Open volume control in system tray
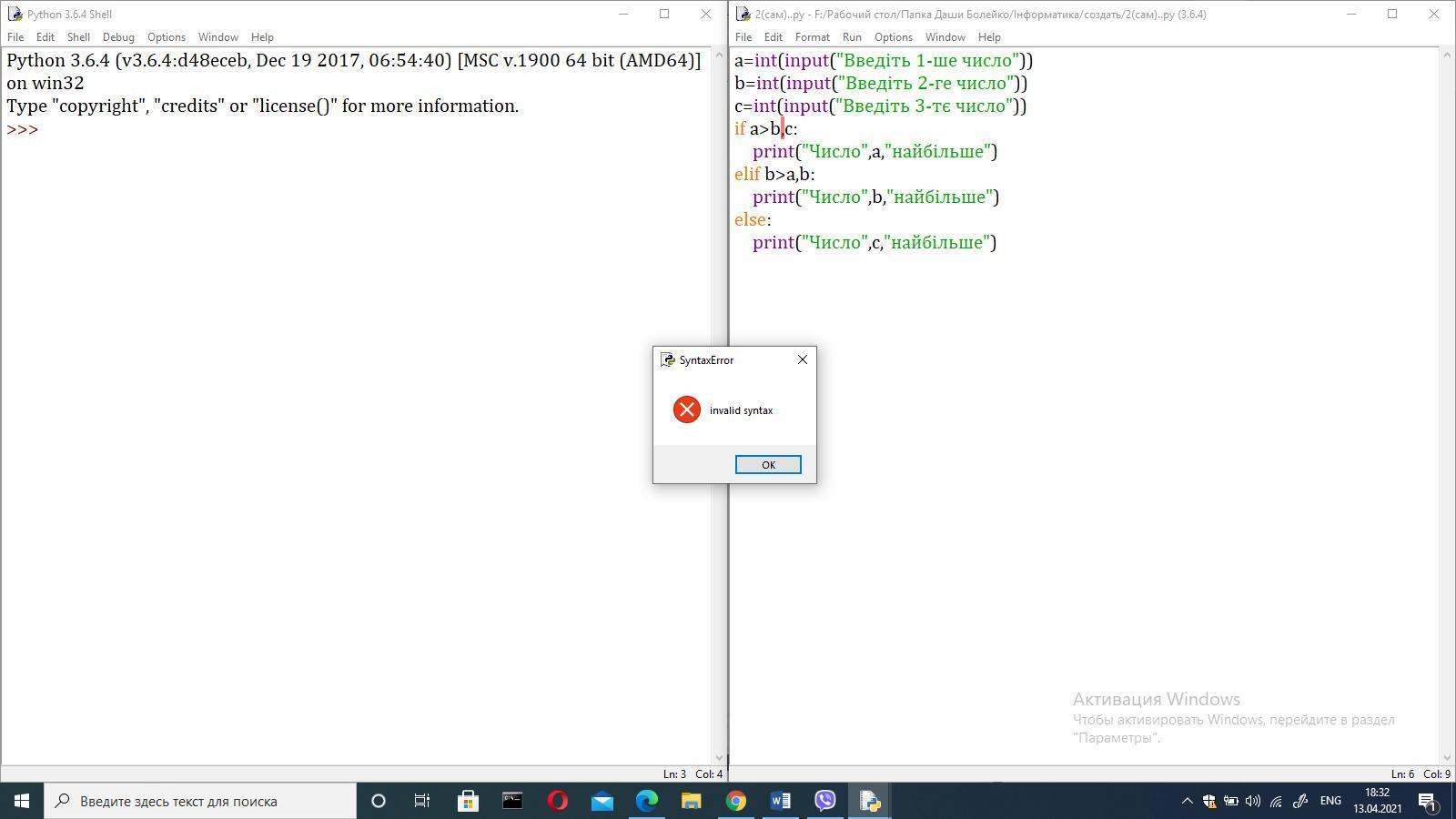This screenshot has height=819, width=1456. point(1253,801)
